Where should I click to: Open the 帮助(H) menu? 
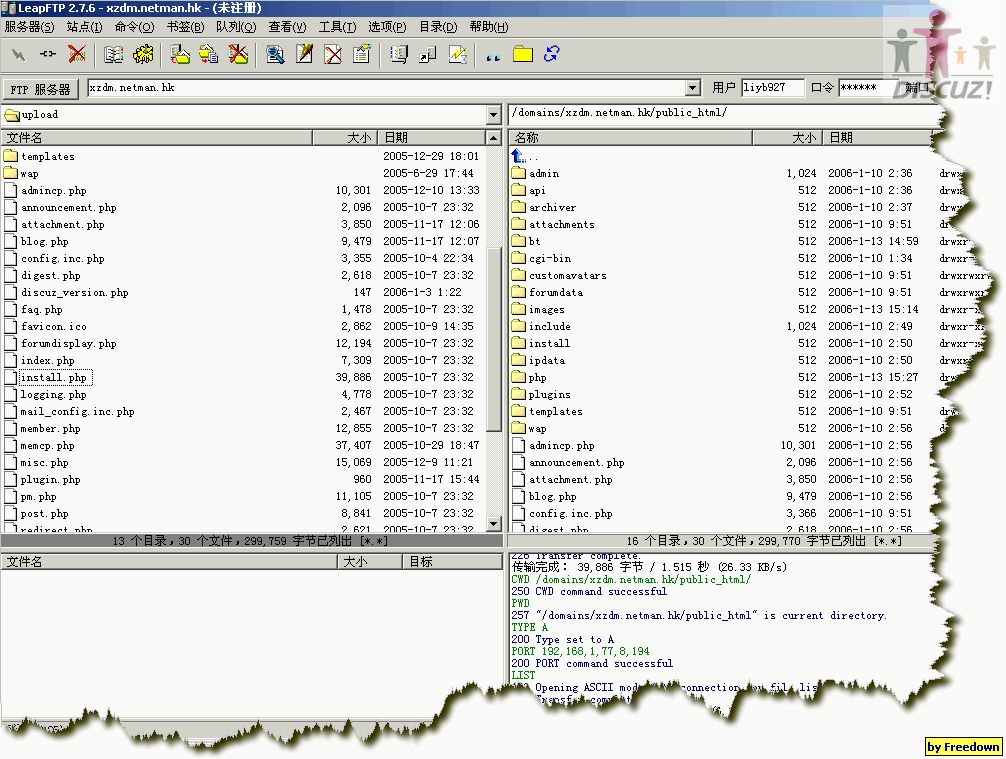(x=489, y=27)
